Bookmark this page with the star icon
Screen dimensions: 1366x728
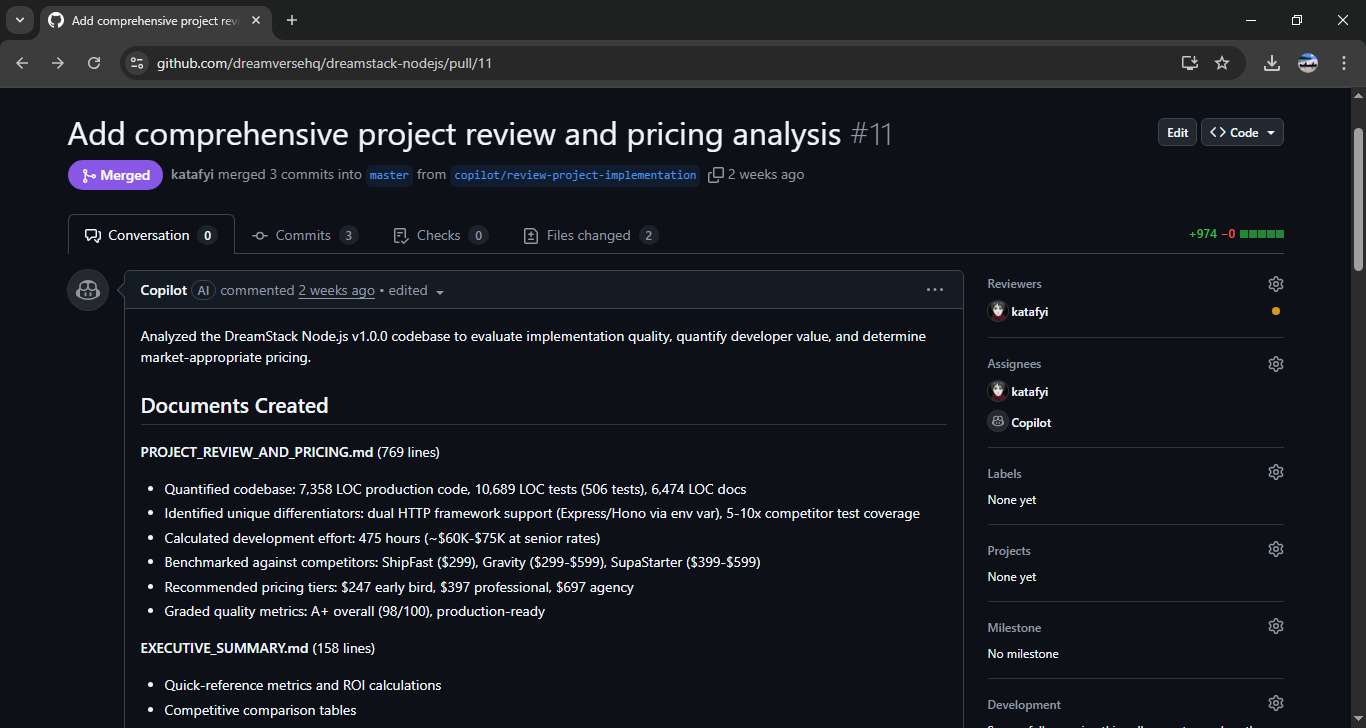(1221, 62)
